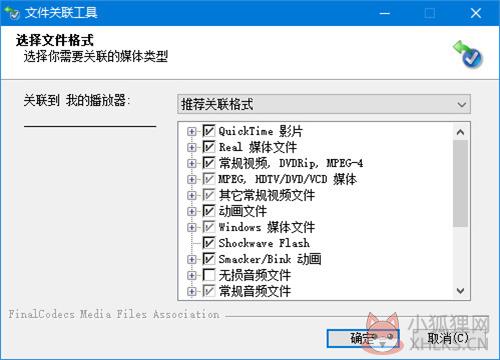Screen dimensions: 500x360
Task: Toggle the 常规视频, DVDRip, MPEG-4 checkbox
Action: point(209,163)
